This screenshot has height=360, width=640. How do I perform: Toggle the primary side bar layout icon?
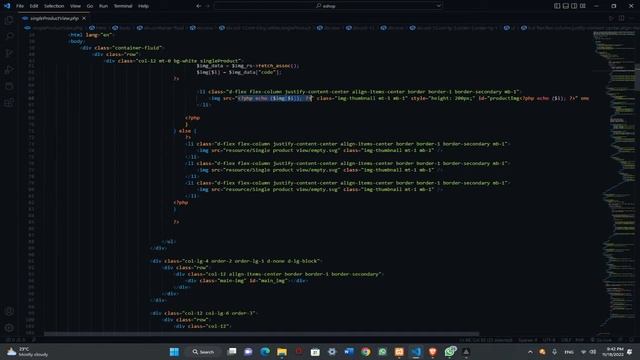coord(557,6)
